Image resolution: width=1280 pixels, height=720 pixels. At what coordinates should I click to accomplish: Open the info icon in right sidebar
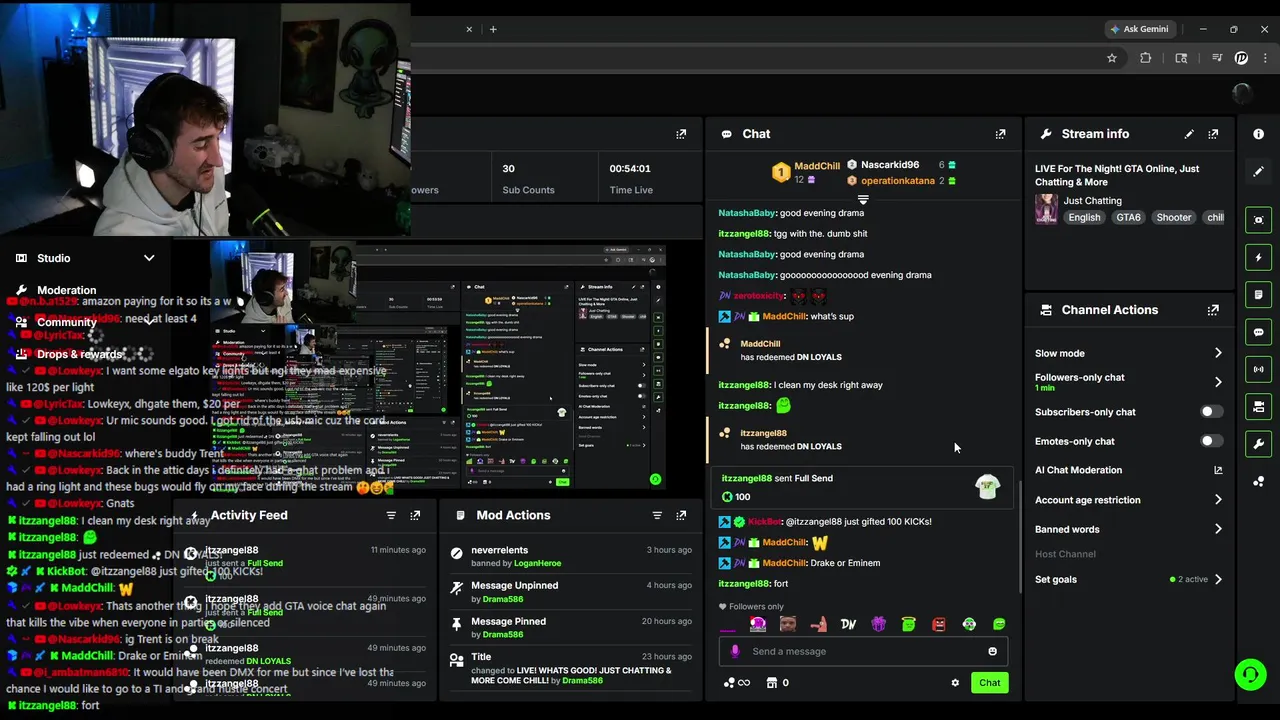click(1258, 134)
